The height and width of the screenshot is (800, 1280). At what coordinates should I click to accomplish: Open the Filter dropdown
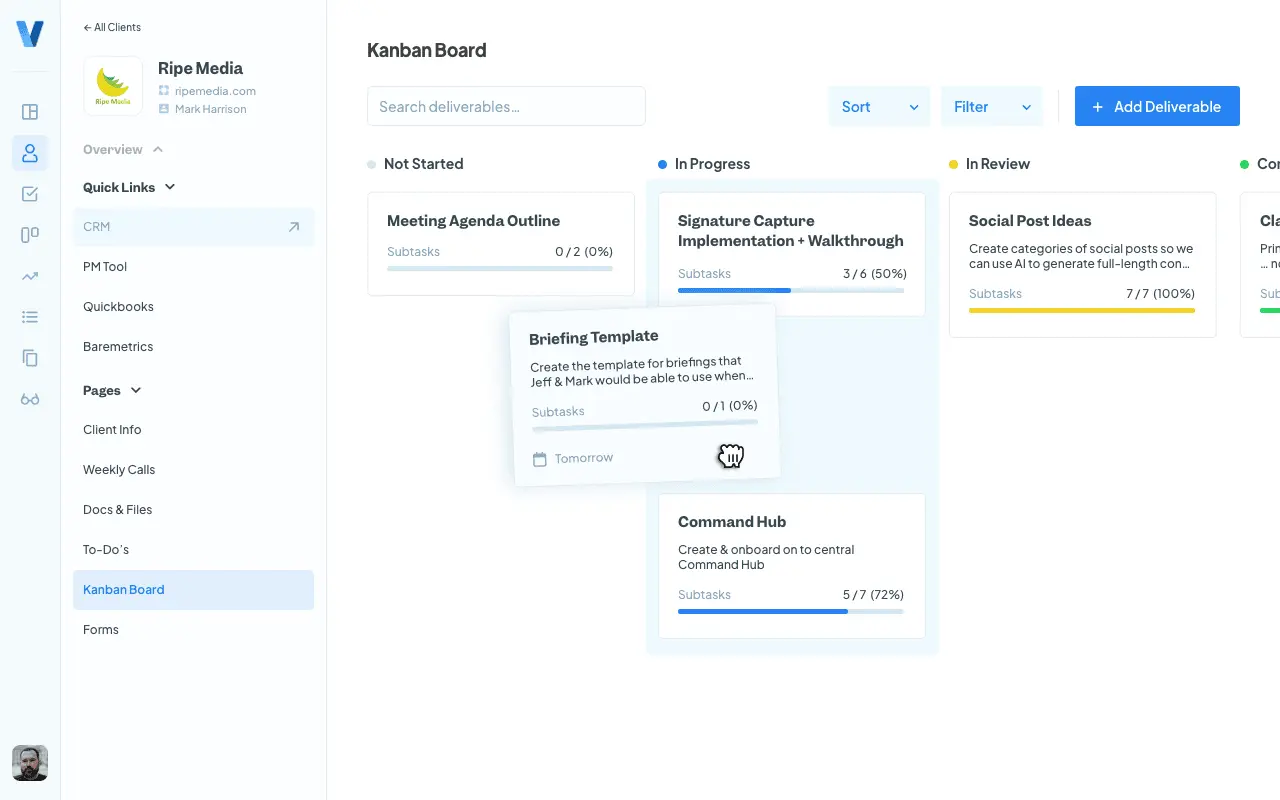tap(991, 107)
